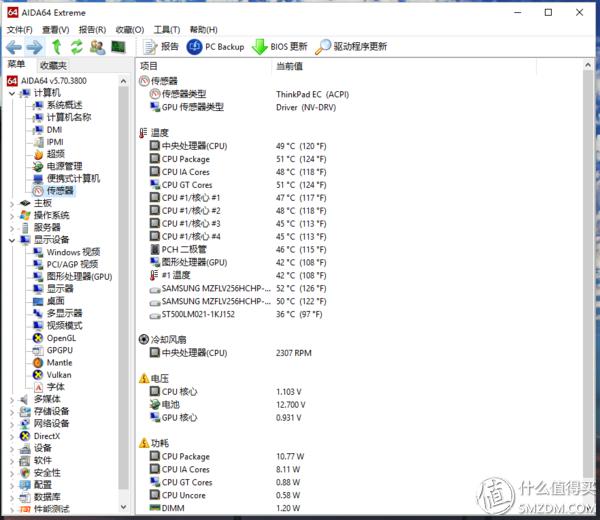The width and height of the screenshot is (600, 520).
Task: Click the green Refresh arrows icon
Action: [77, 47]
